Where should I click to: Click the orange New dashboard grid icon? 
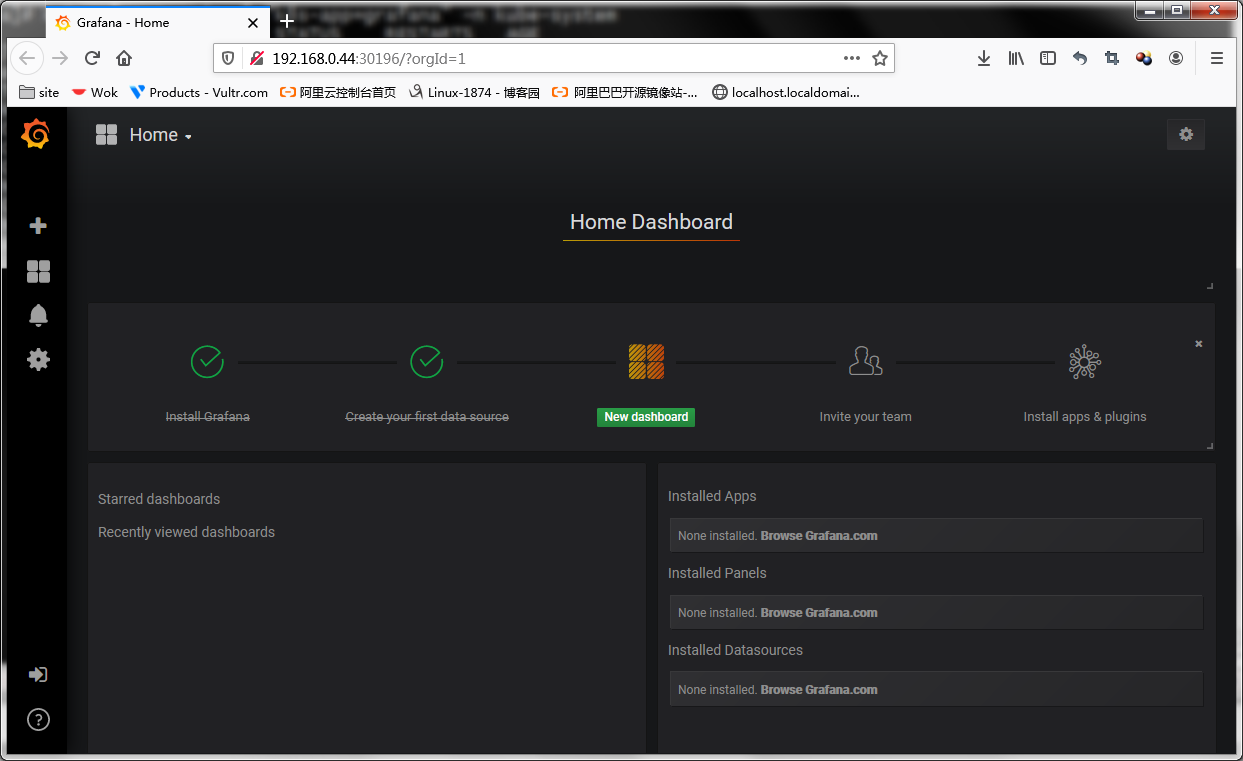646,361
